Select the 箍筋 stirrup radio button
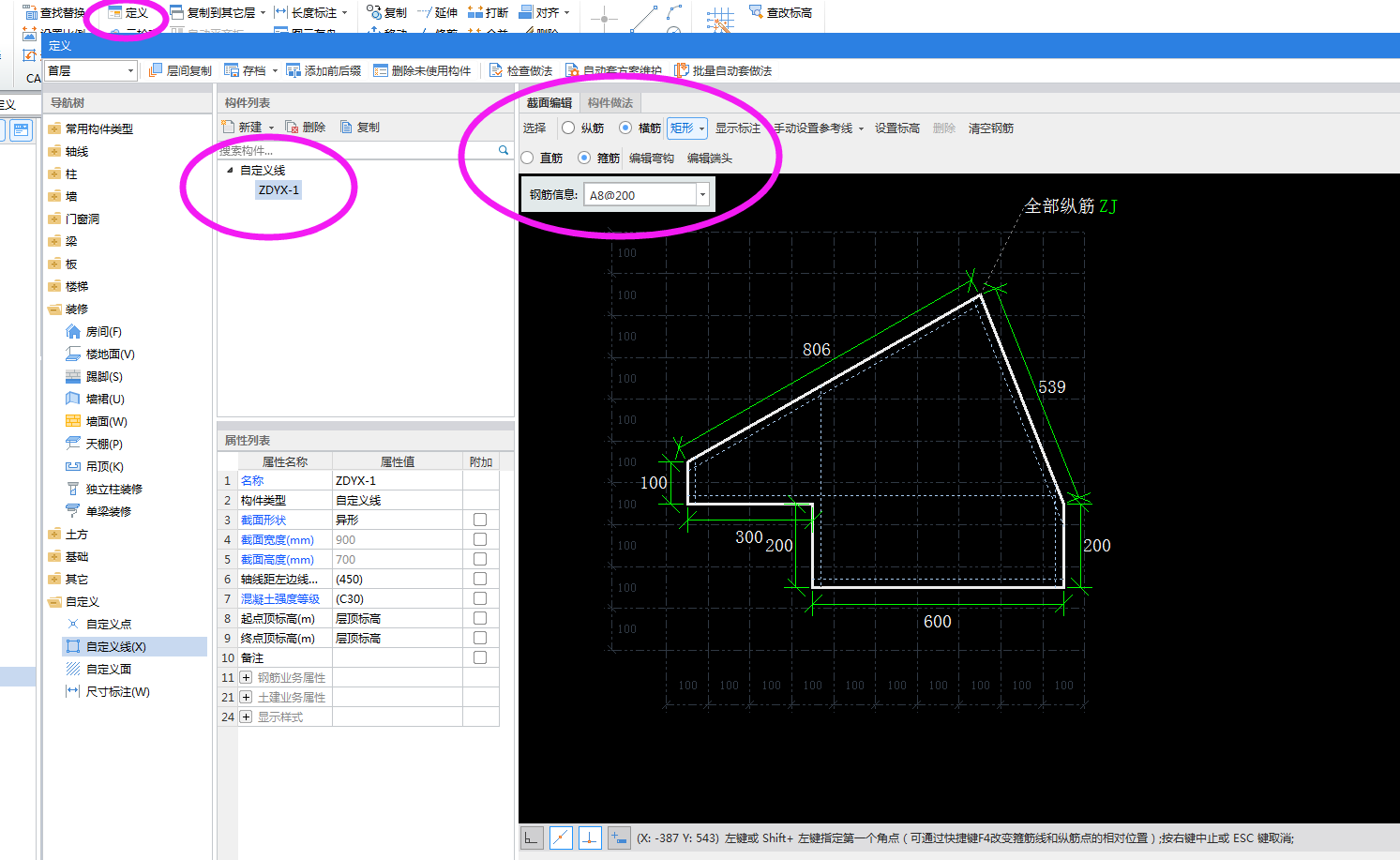This screenshot has height=860, width=1400. click(584, 158)
